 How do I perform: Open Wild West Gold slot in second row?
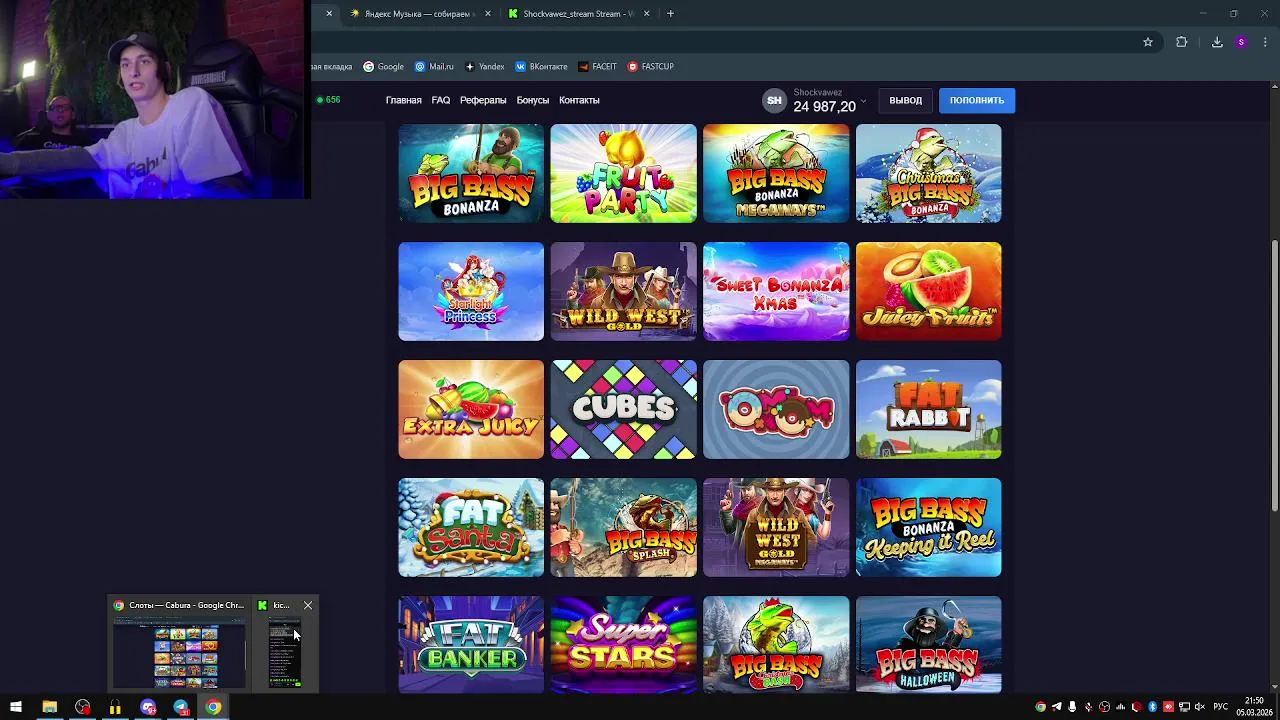coord(623,291)
